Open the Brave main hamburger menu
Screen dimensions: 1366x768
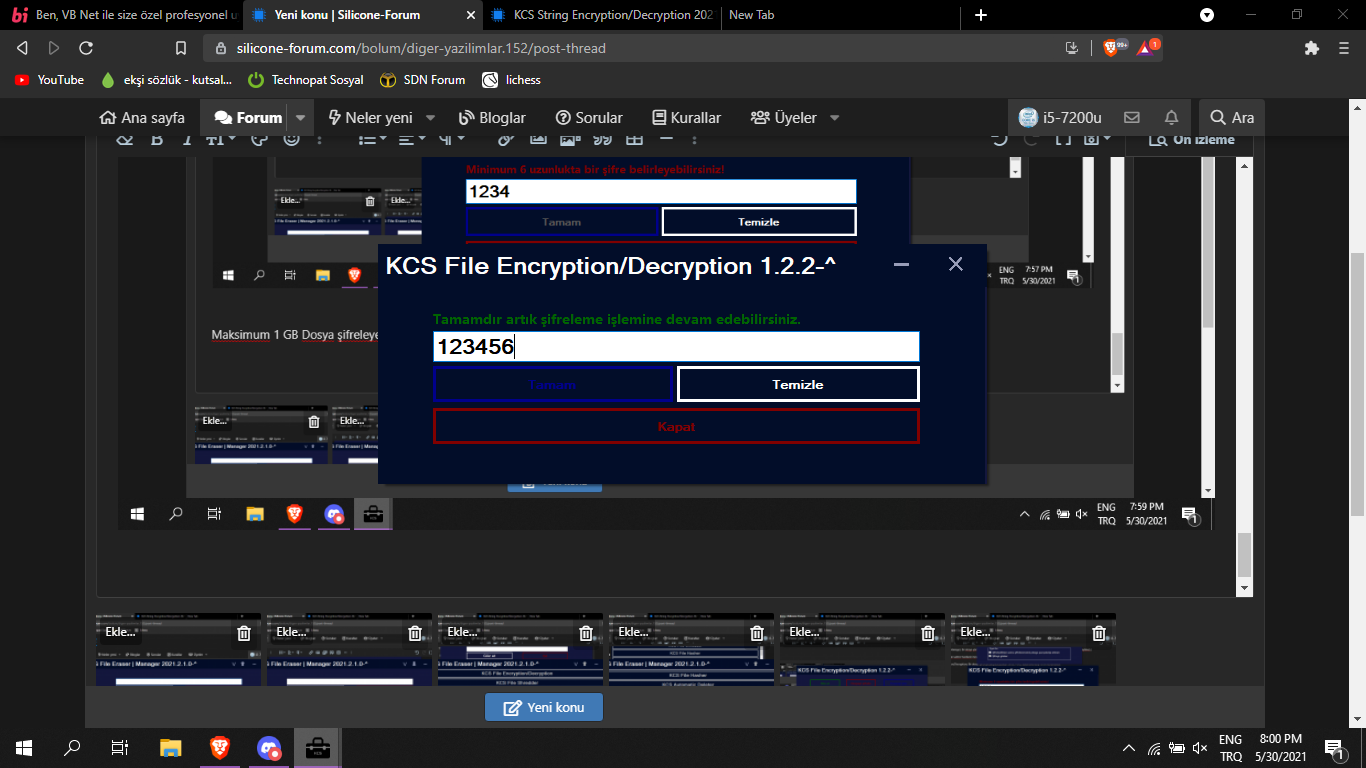point(1342,48)
